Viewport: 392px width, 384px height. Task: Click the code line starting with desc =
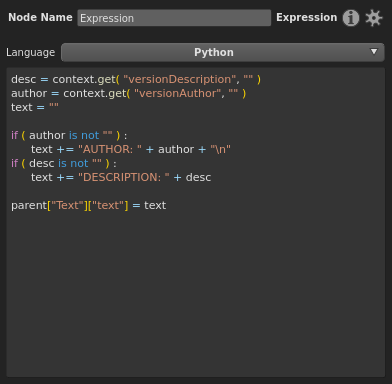(136, 79)
